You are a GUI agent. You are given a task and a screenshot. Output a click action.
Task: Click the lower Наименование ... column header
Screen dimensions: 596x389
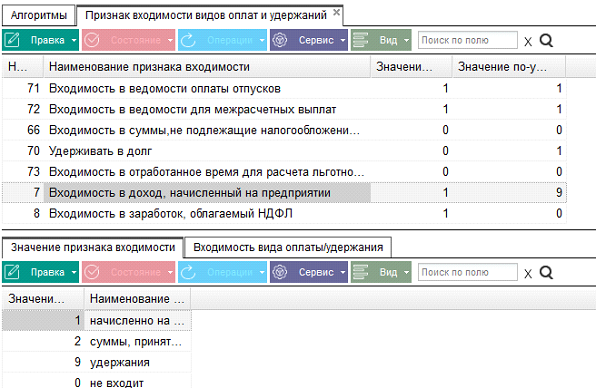pyautogui.click(x=137, y=299)
